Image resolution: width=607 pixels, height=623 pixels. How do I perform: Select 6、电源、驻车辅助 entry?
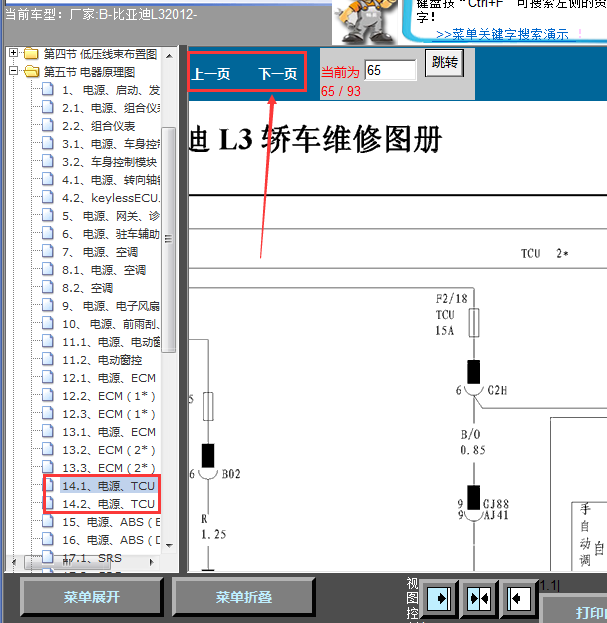111,234
